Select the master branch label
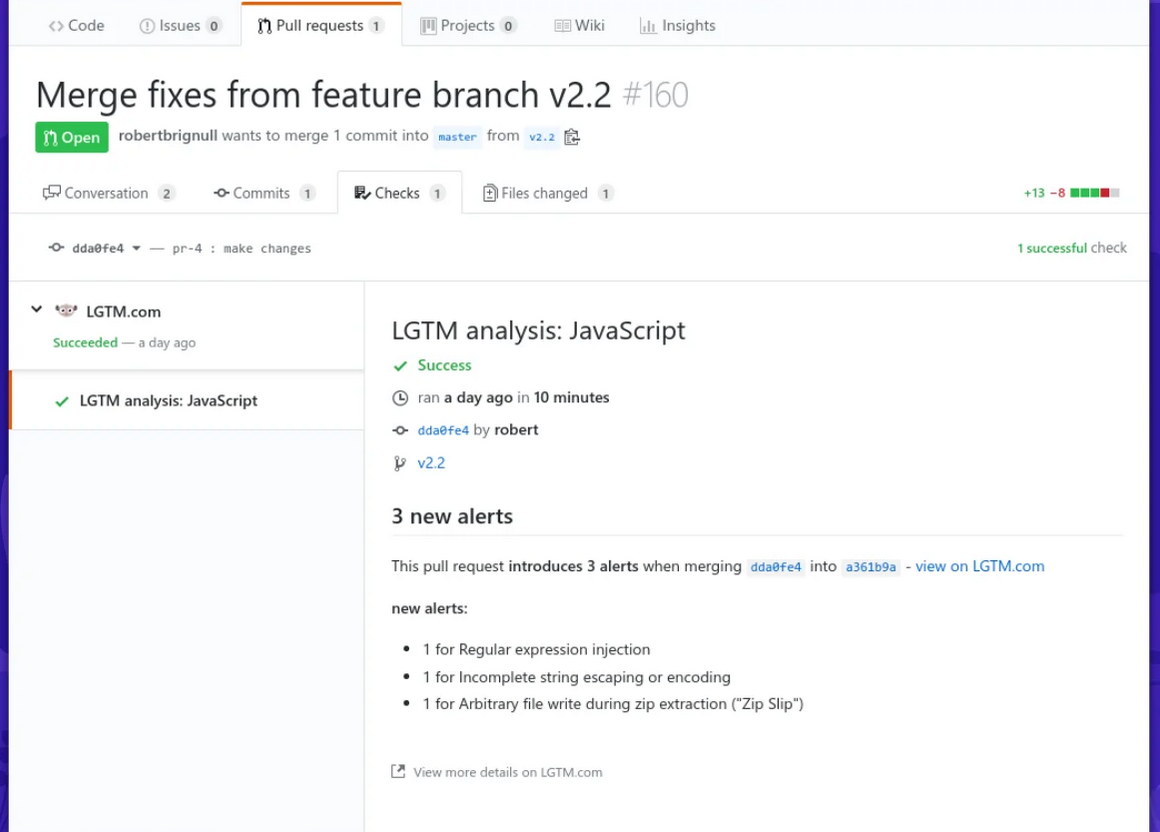 457,137
